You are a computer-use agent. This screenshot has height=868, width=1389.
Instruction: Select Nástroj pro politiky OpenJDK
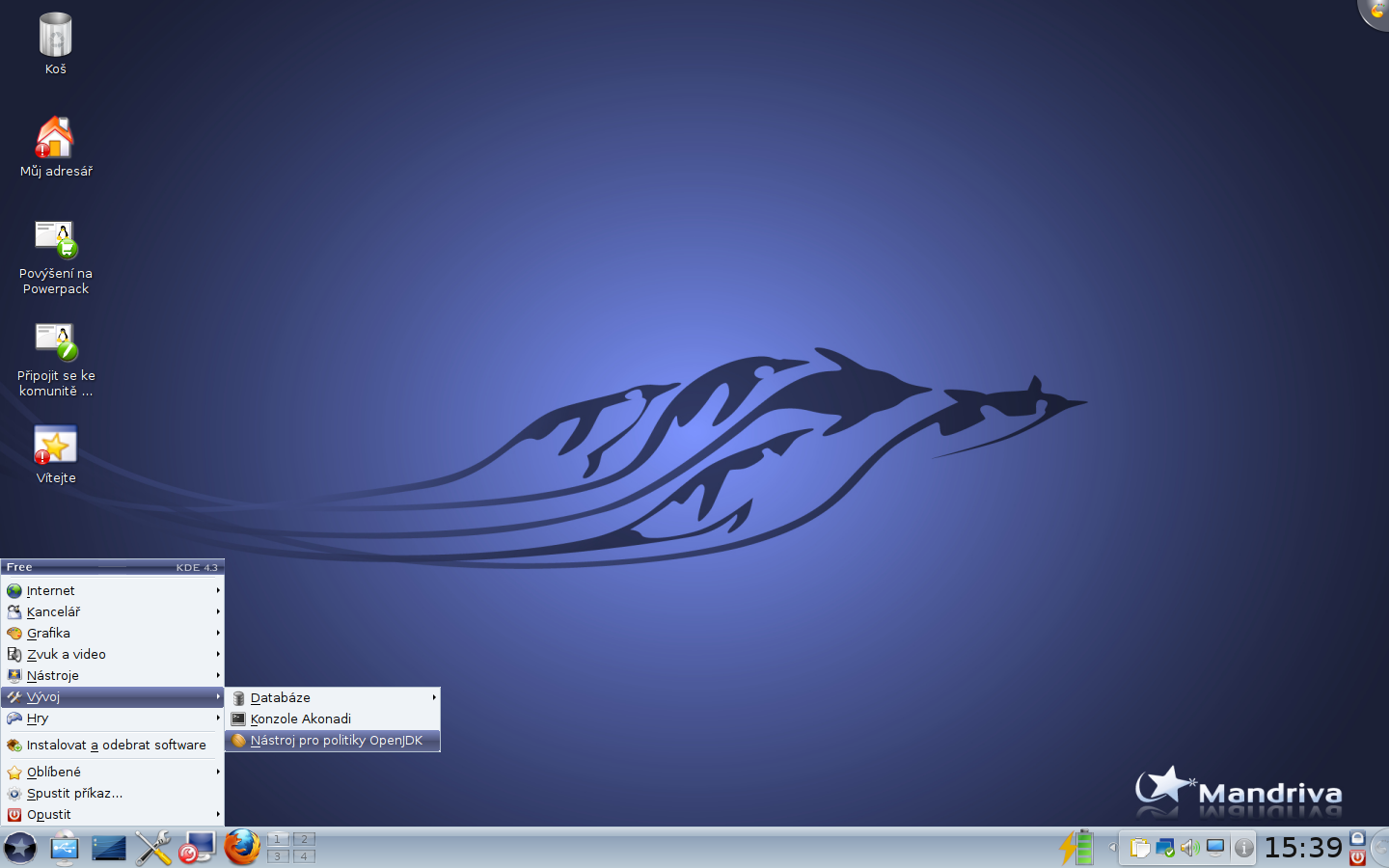tap(333, 741)
